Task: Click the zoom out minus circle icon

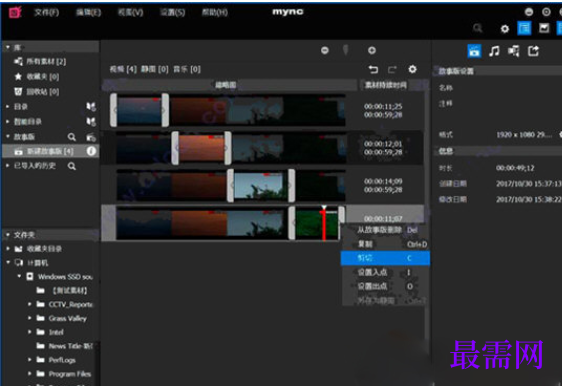Action: pos(325,51)
